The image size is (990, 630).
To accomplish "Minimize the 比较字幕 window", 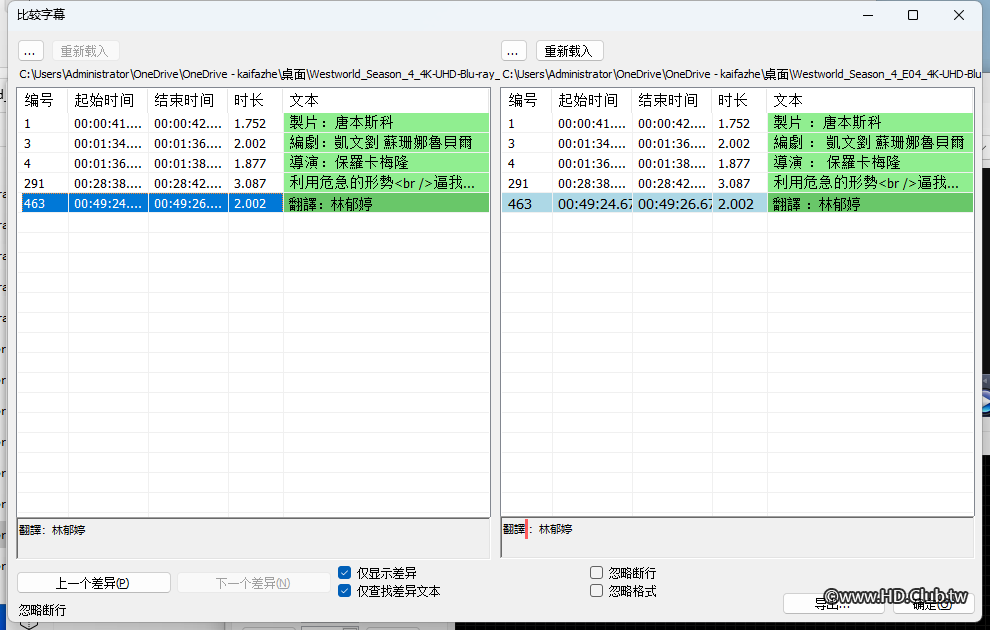I will point(868,15).
